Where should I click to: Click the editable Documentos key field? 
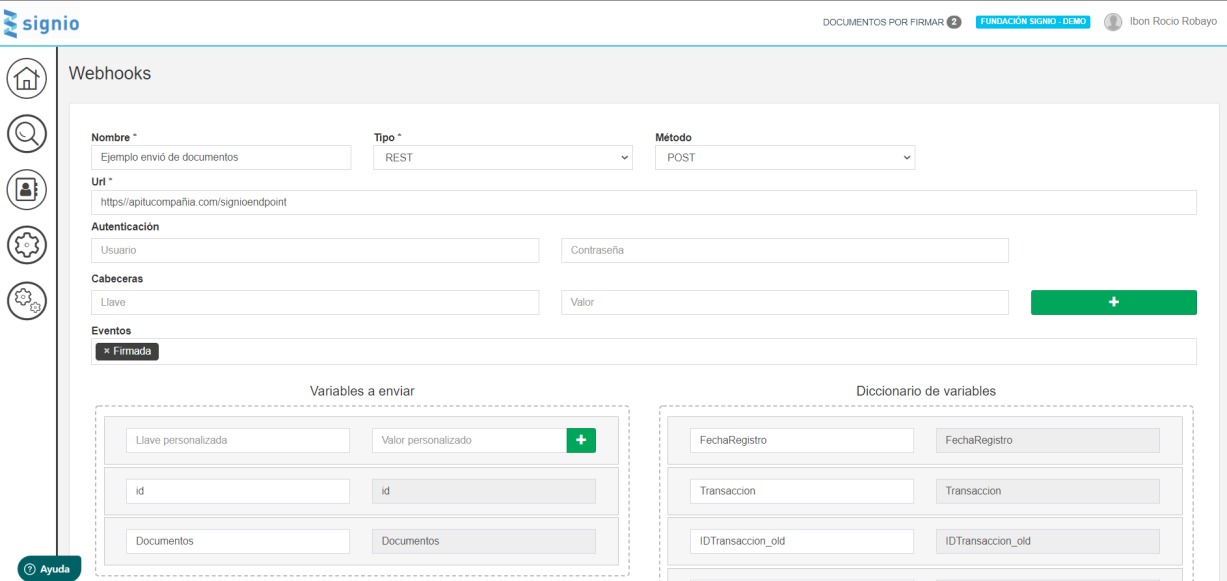pos(238,541)
